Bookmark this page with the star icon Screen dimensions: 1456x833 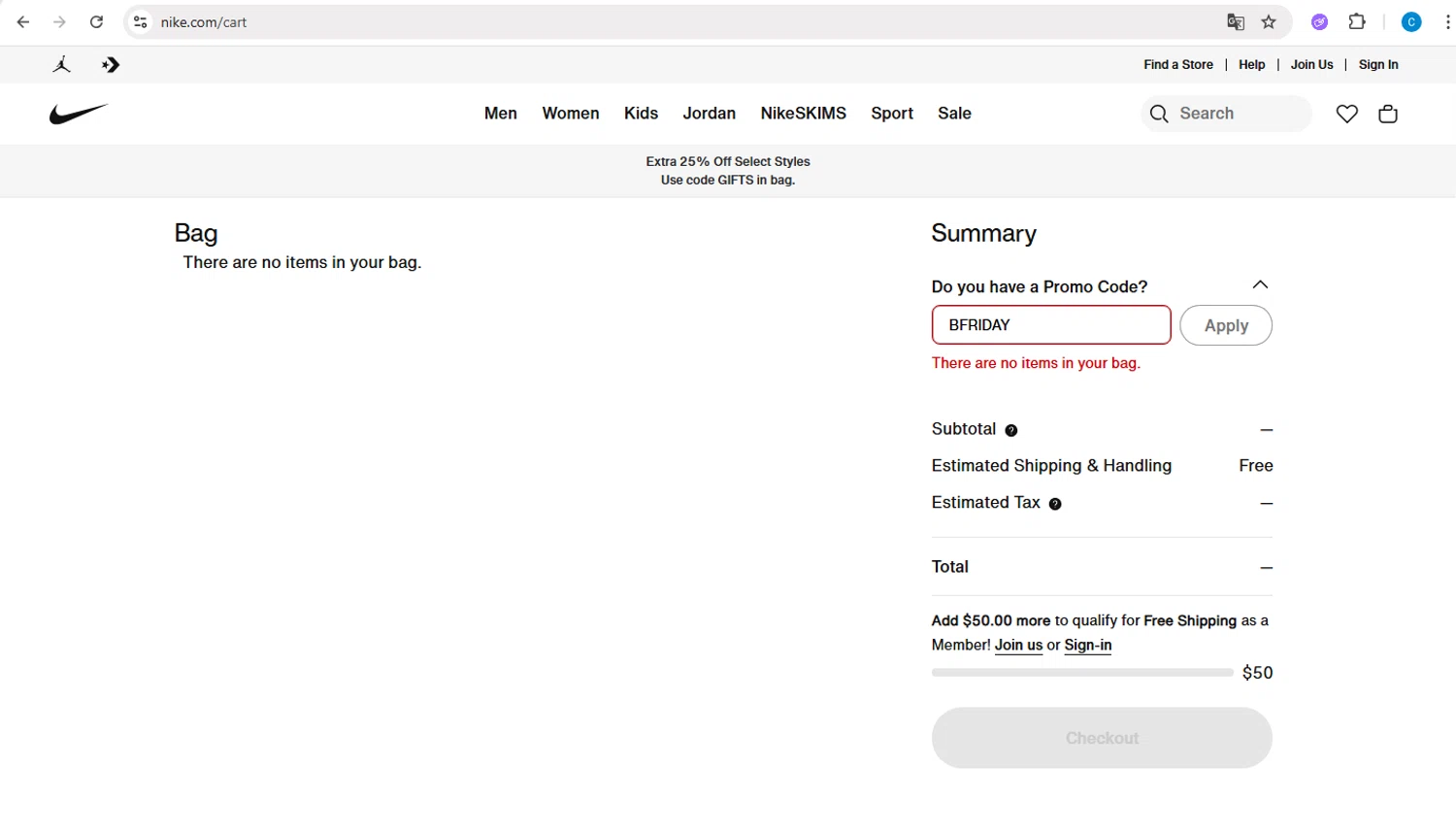(x=1269, y=21)
